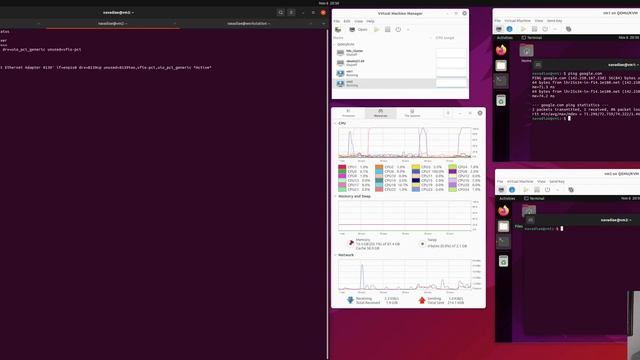Select the first Shutoff VM in the list
This screenshot has height=360, width=640.
[x=400, y=53]
